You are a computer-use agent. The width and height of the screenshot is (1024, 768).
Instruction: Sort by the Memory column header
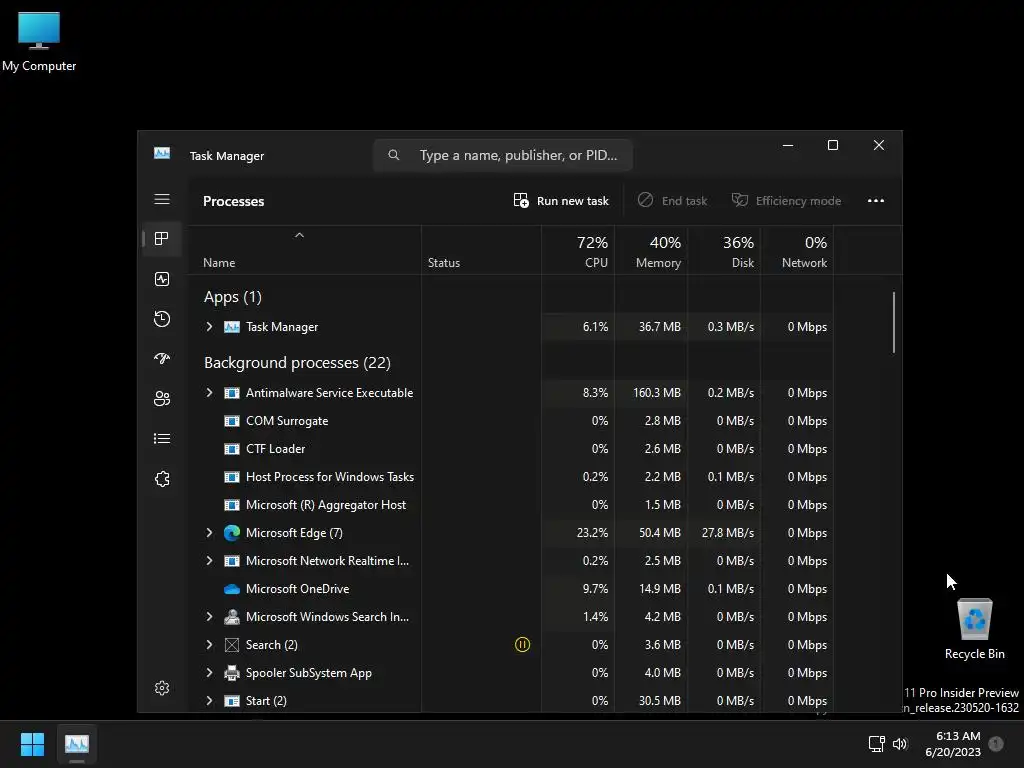651,251
